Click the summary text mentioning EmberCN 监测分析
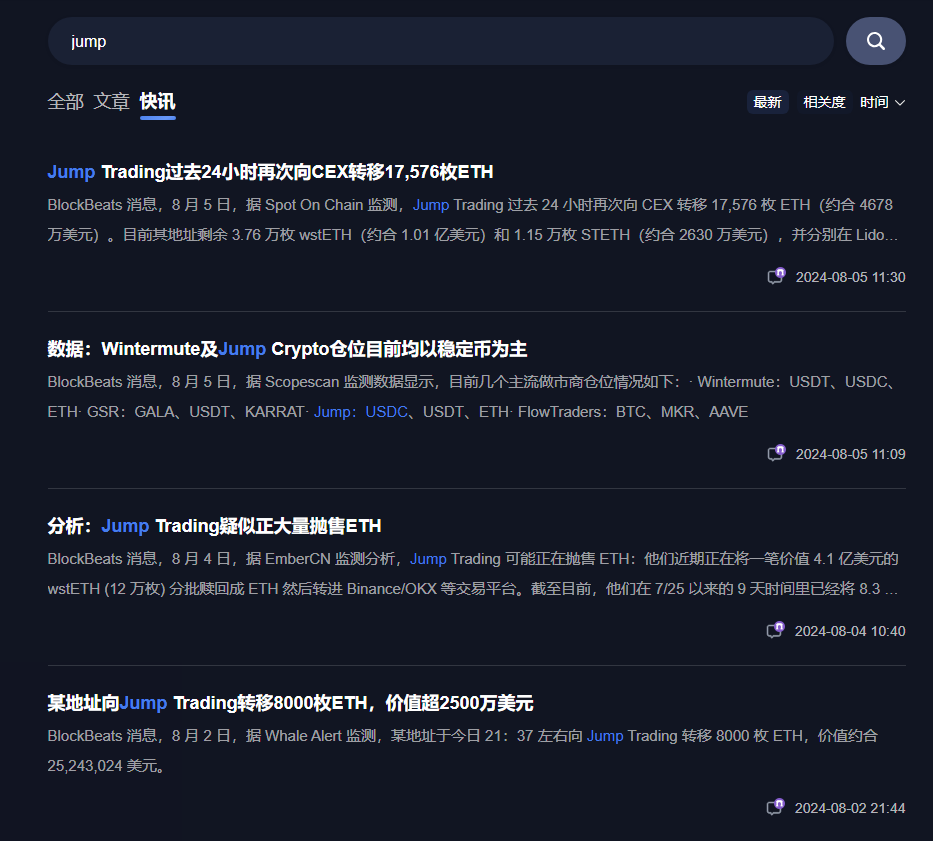This screenshot has height=841, width=933. pos(473,574)
